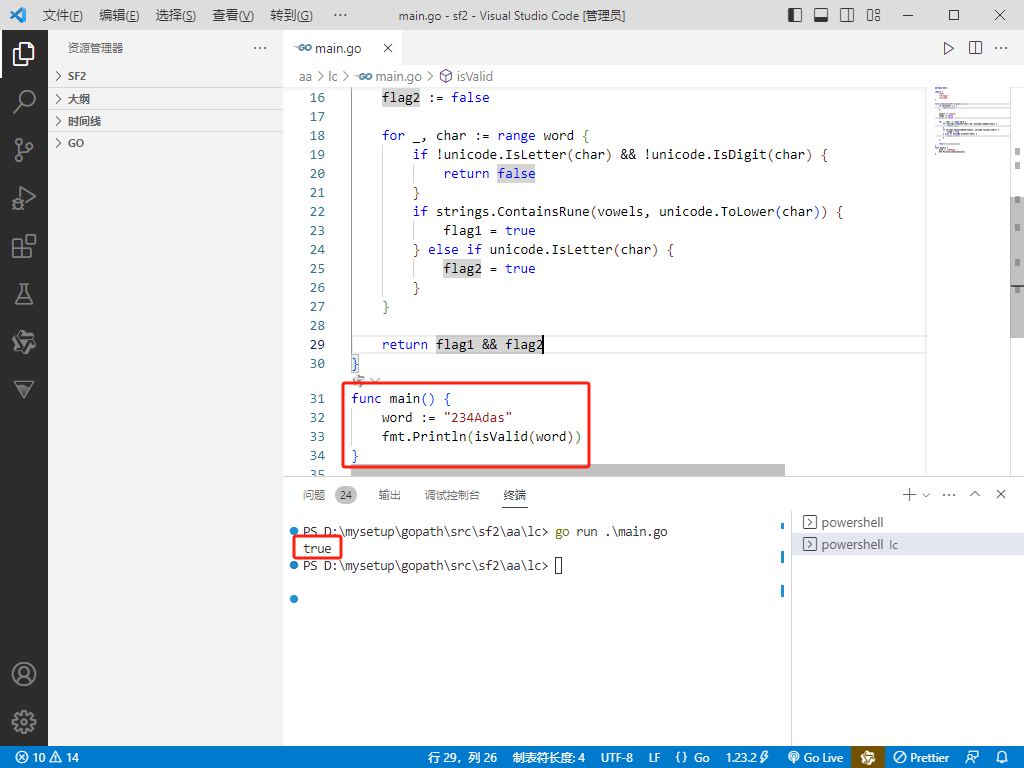Screen dimensions: 1024x768
Task: Click breadcrumb folder aa
Action: pos(305,76)
